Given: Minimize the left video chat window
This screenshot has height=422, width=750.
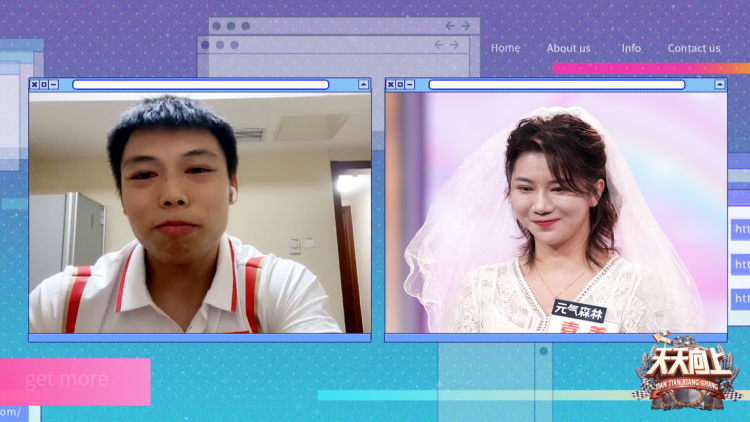Looking at the screenshot, I should (x=54, y=85).
